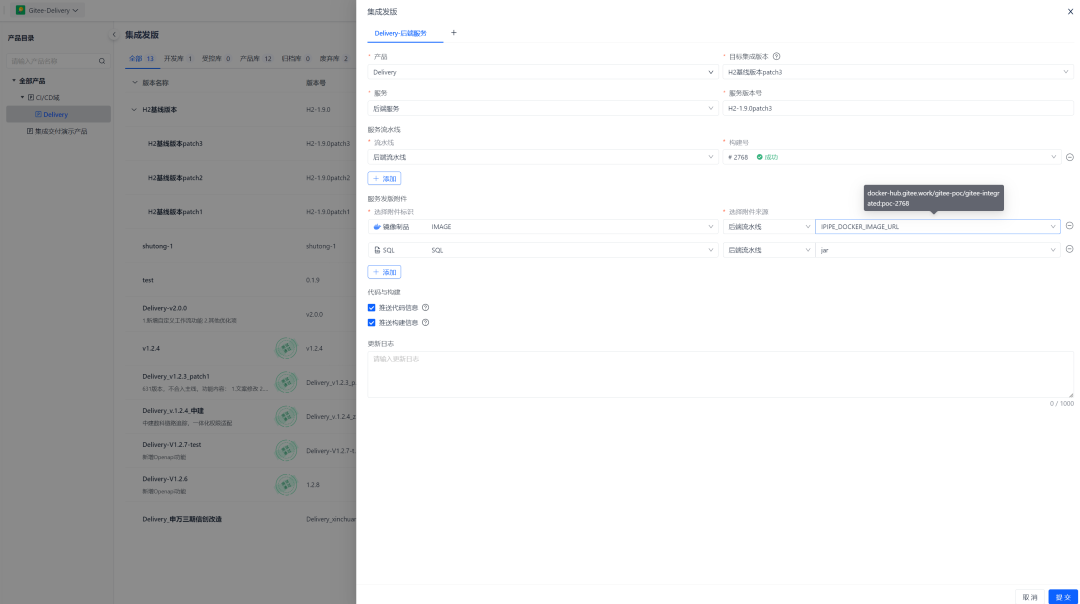The width and height of the screenshot is (1080, 604).
Task: Click the help icon next to 推送构建信息
Action: click(x=425, y=323)
